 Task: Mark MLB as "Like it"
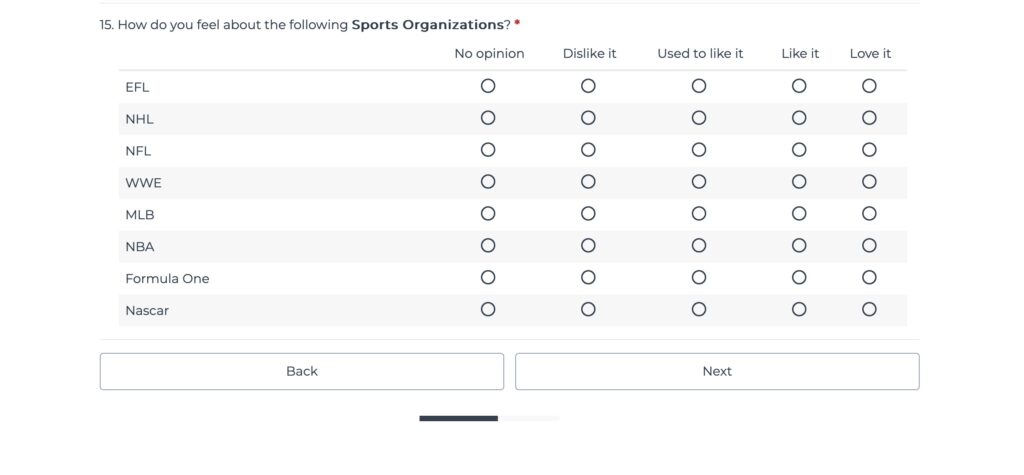click(x=799, y=214)
